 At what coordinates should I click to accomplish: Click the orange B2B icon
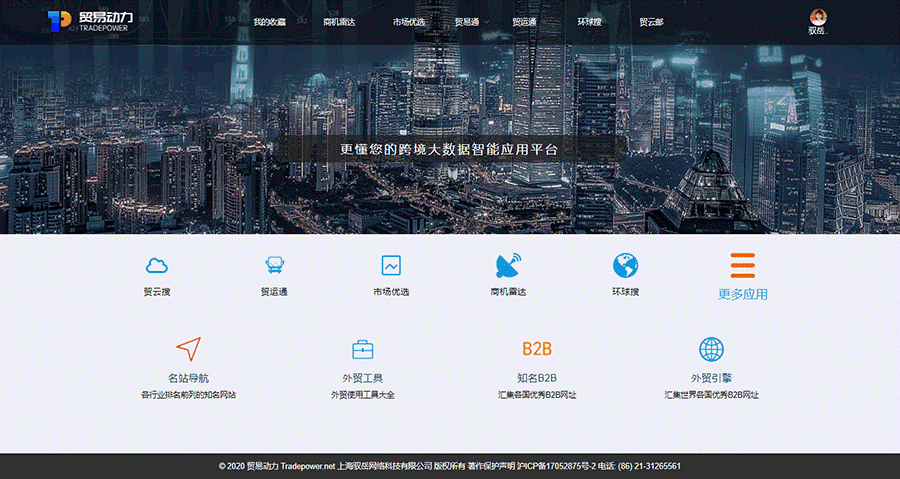537,349
